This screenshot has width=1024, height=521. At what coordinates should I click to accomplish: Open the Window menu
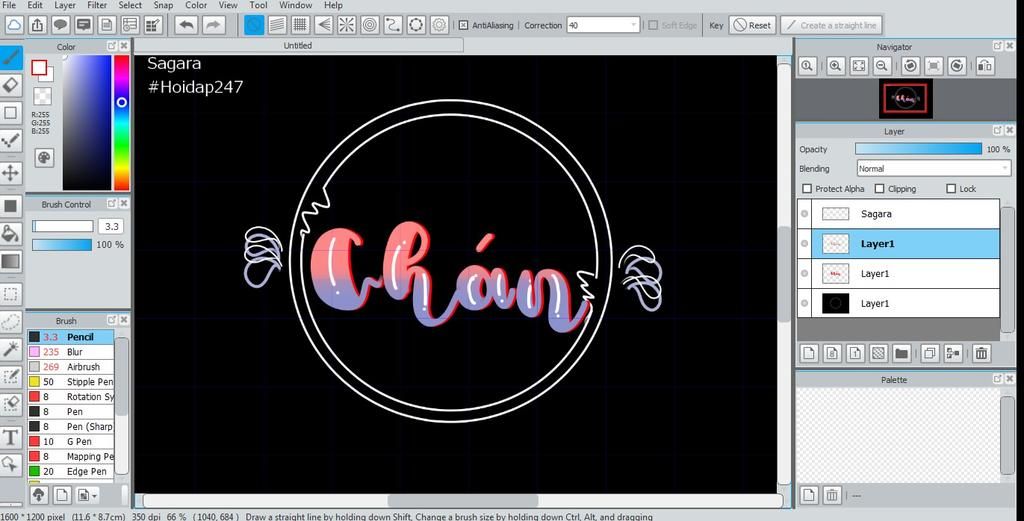click(x=295, y=5)
